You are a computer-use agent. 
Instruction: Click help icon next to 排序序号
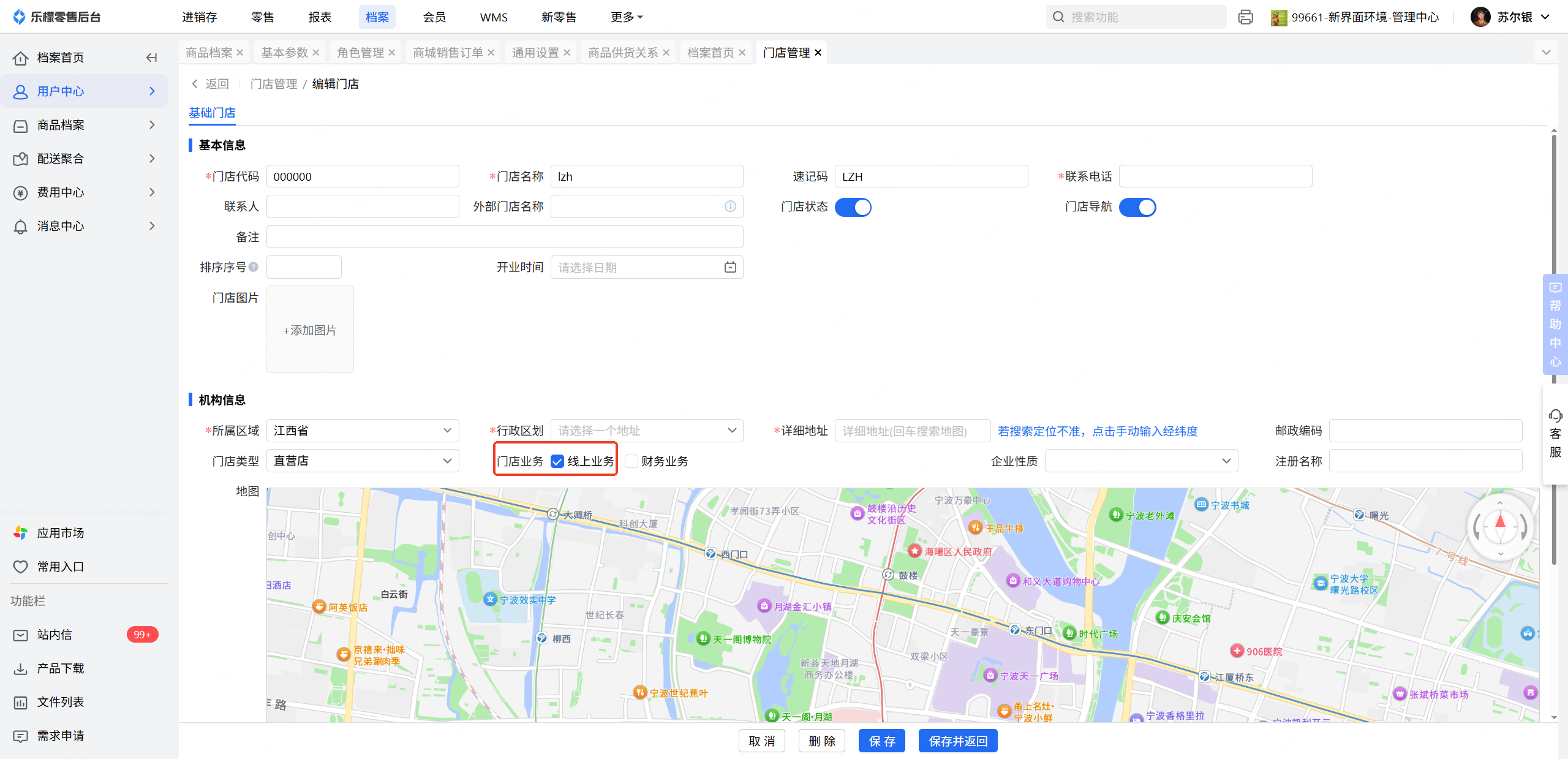[254, 267]
